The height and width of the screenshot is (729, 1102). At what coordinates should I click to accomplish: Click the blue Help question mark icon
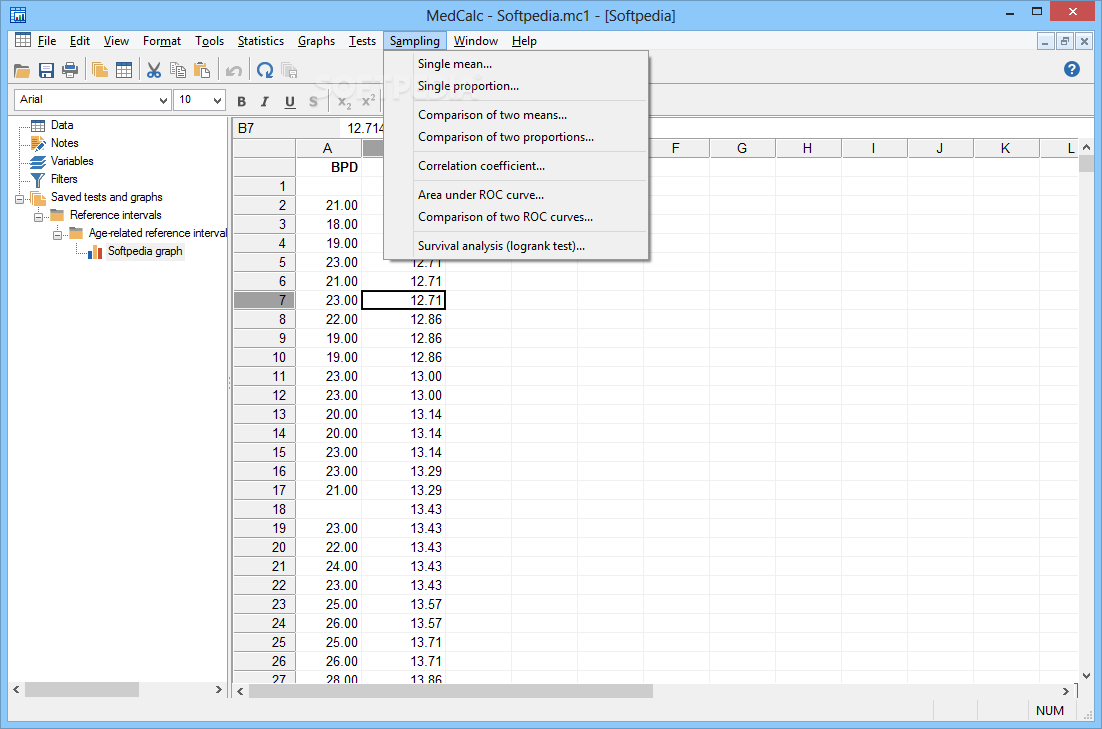[1072, 69]
